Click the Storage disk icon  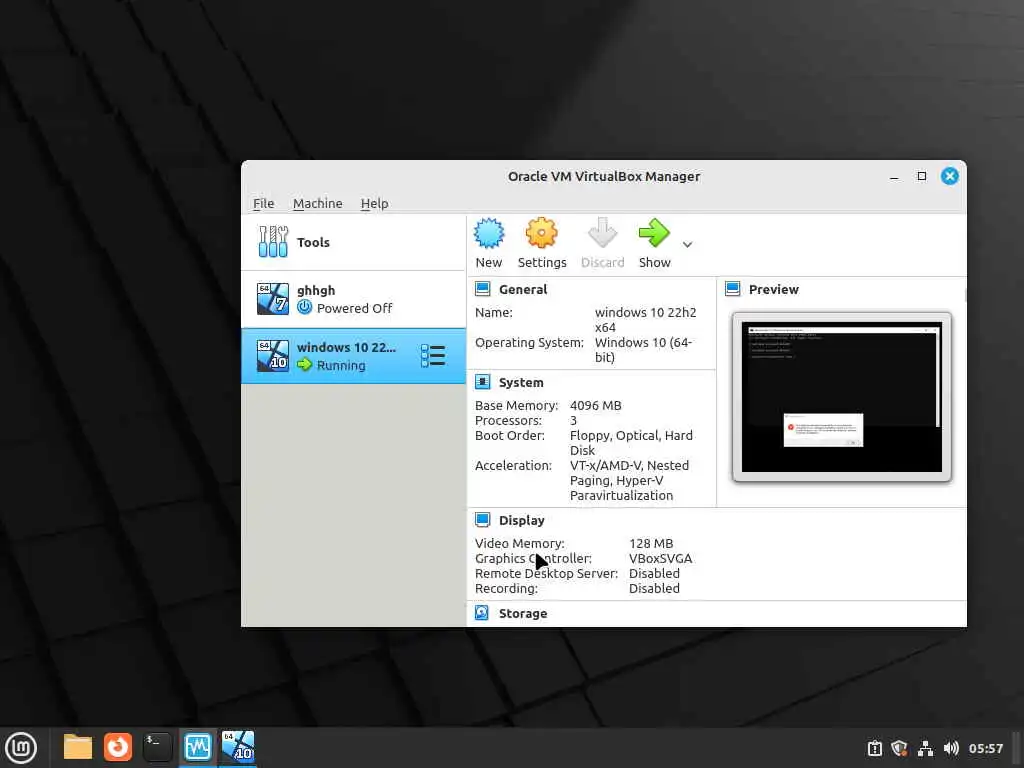click(x=482, y=613)
